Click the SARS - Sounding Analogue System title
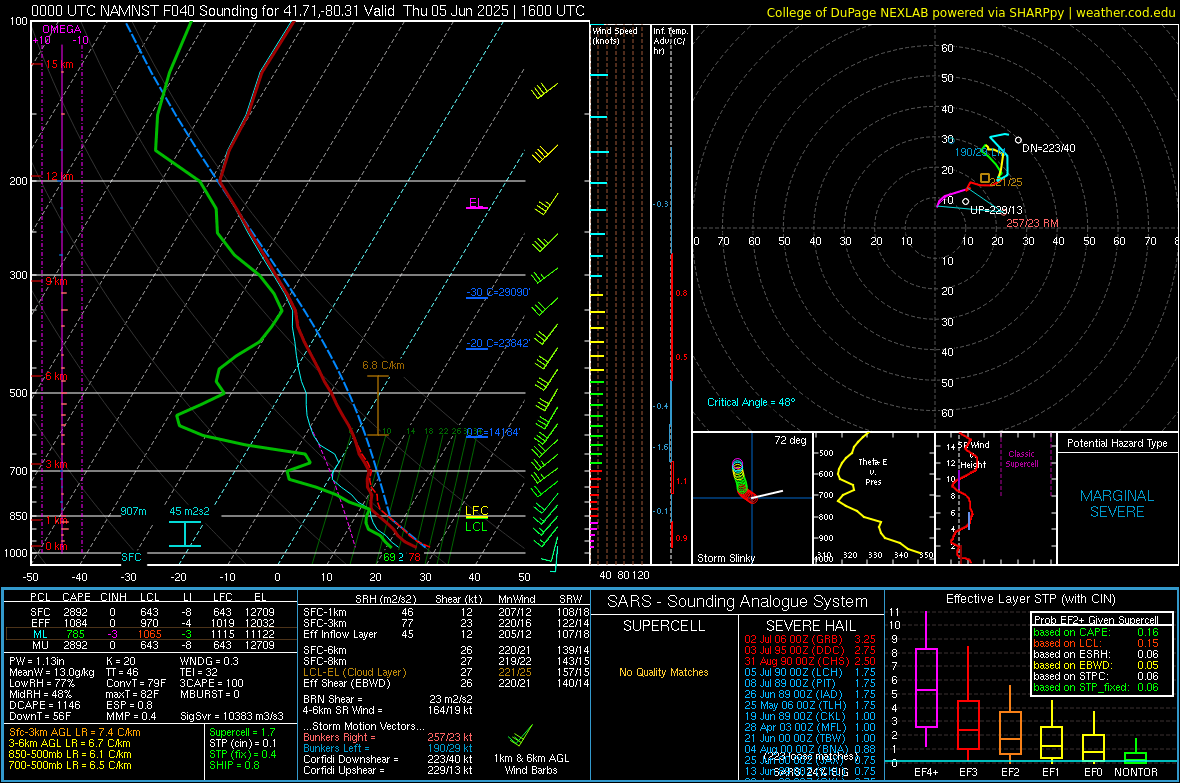This screenshot has width=1180, height=783. tap(737, 602)
